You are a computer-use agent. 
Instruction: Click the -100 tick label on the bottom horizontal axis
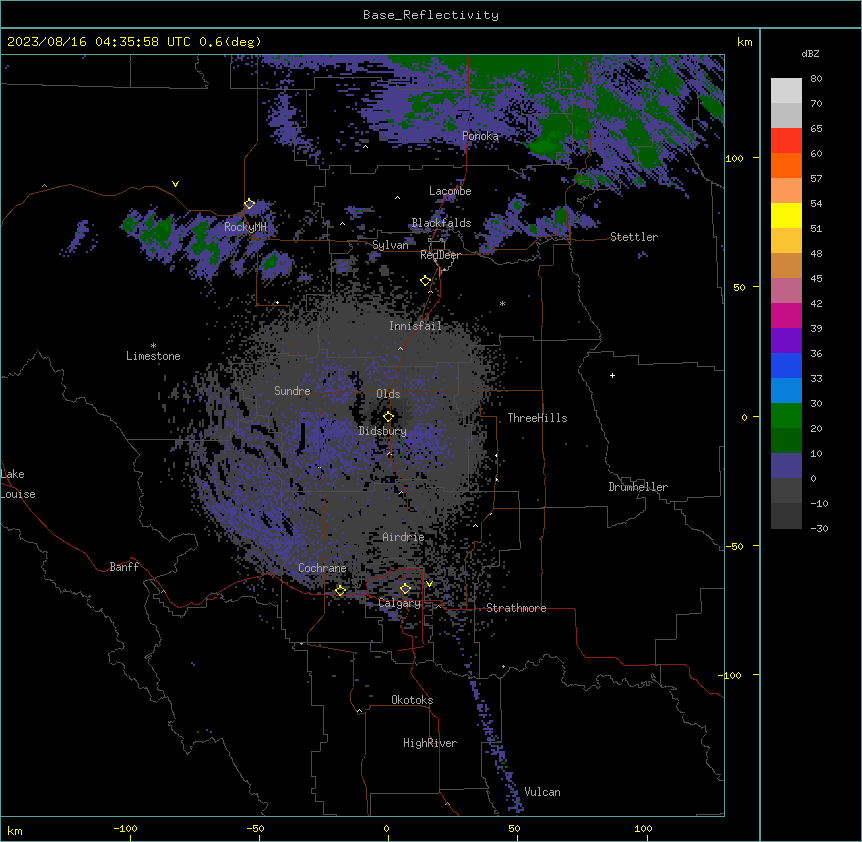pyautogui.click(x=125, y=828)
